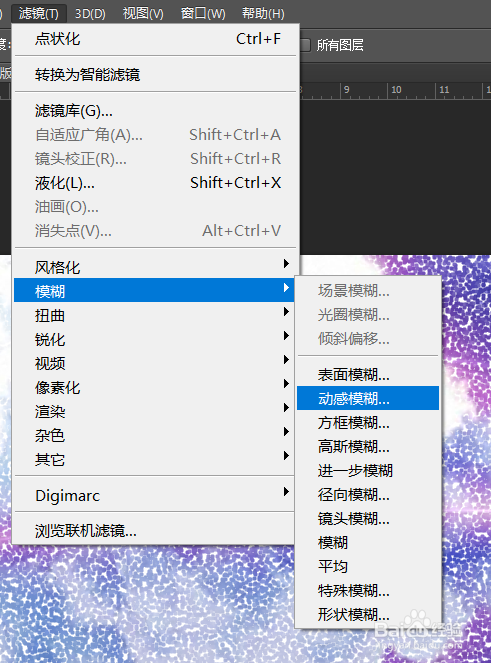Image resolution: width=491 pixels, height=663 pixels.
Task: Select 光圈模糊... in blur submenu
Action: 368,315
